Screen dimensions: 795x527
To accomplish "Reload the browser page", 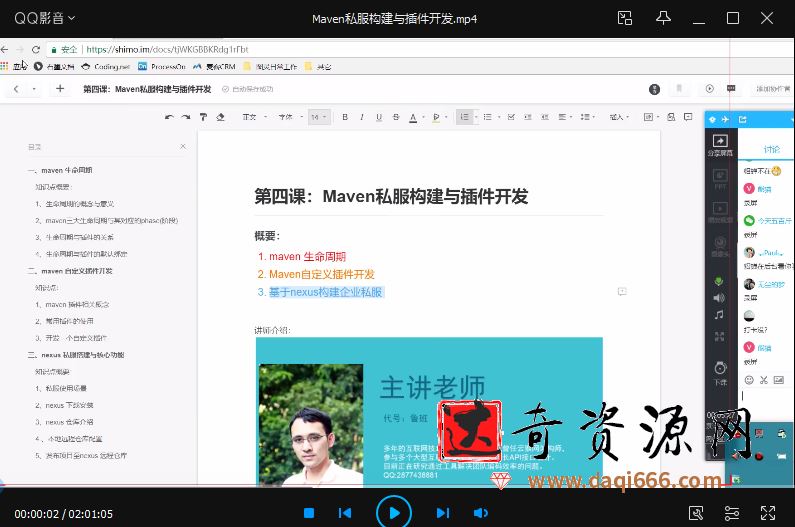I will click(35, 49).
